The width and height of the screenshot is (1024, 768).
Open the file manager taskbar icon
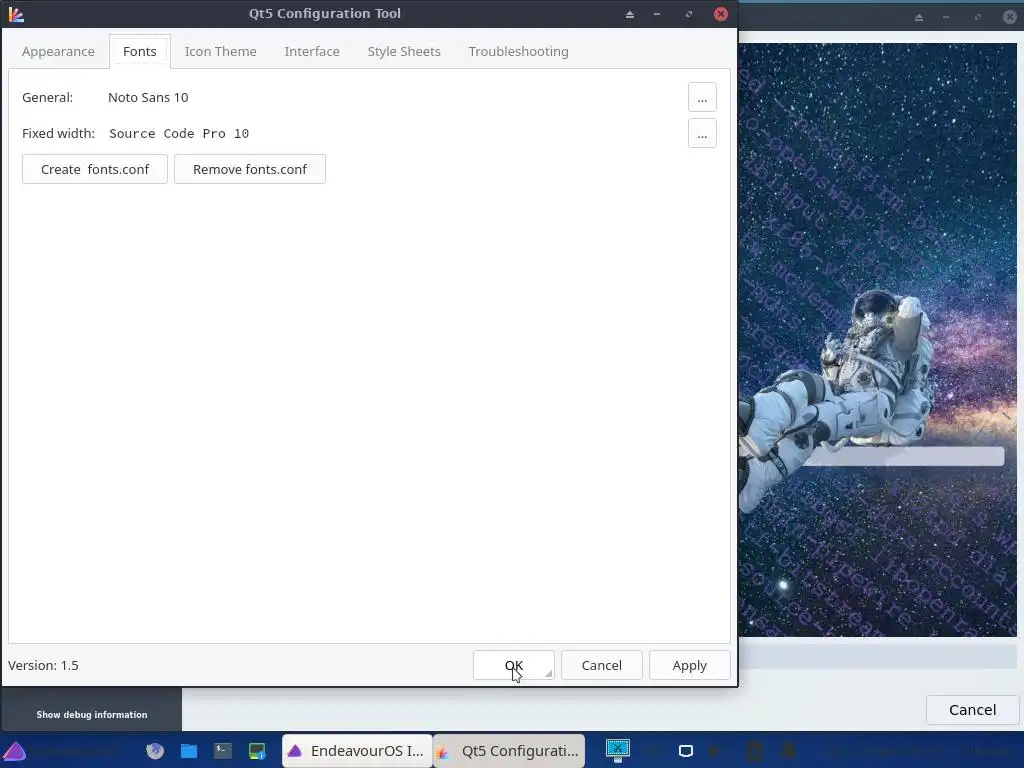pyautogui.click(x=189, y=751)
